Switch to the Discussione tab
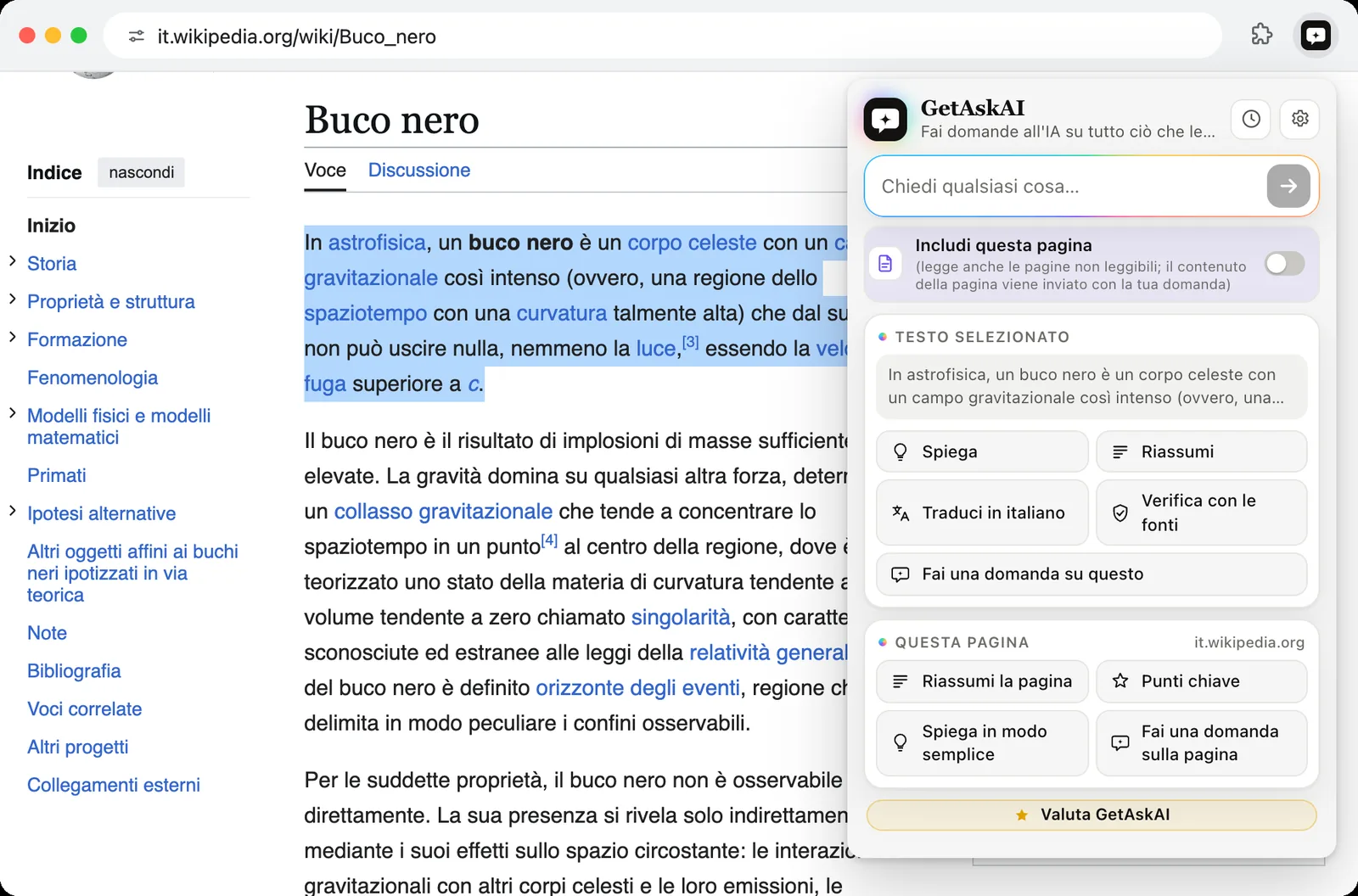The image size is (1358, 896). tap(419, 171)
